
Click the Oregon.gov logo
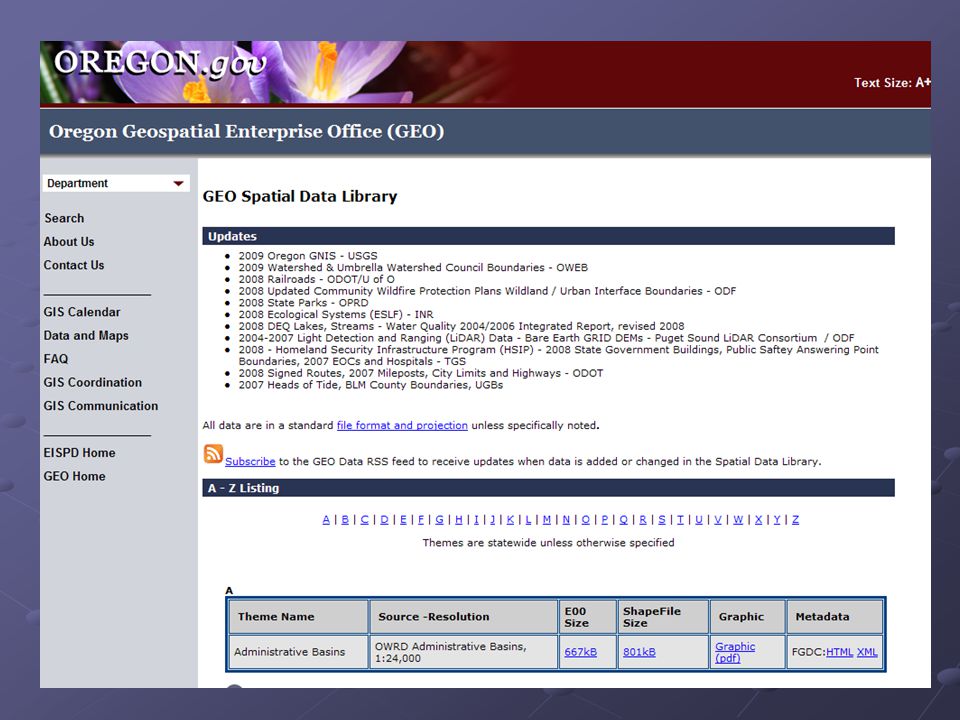pyautogui.click(x=160, y=64)
